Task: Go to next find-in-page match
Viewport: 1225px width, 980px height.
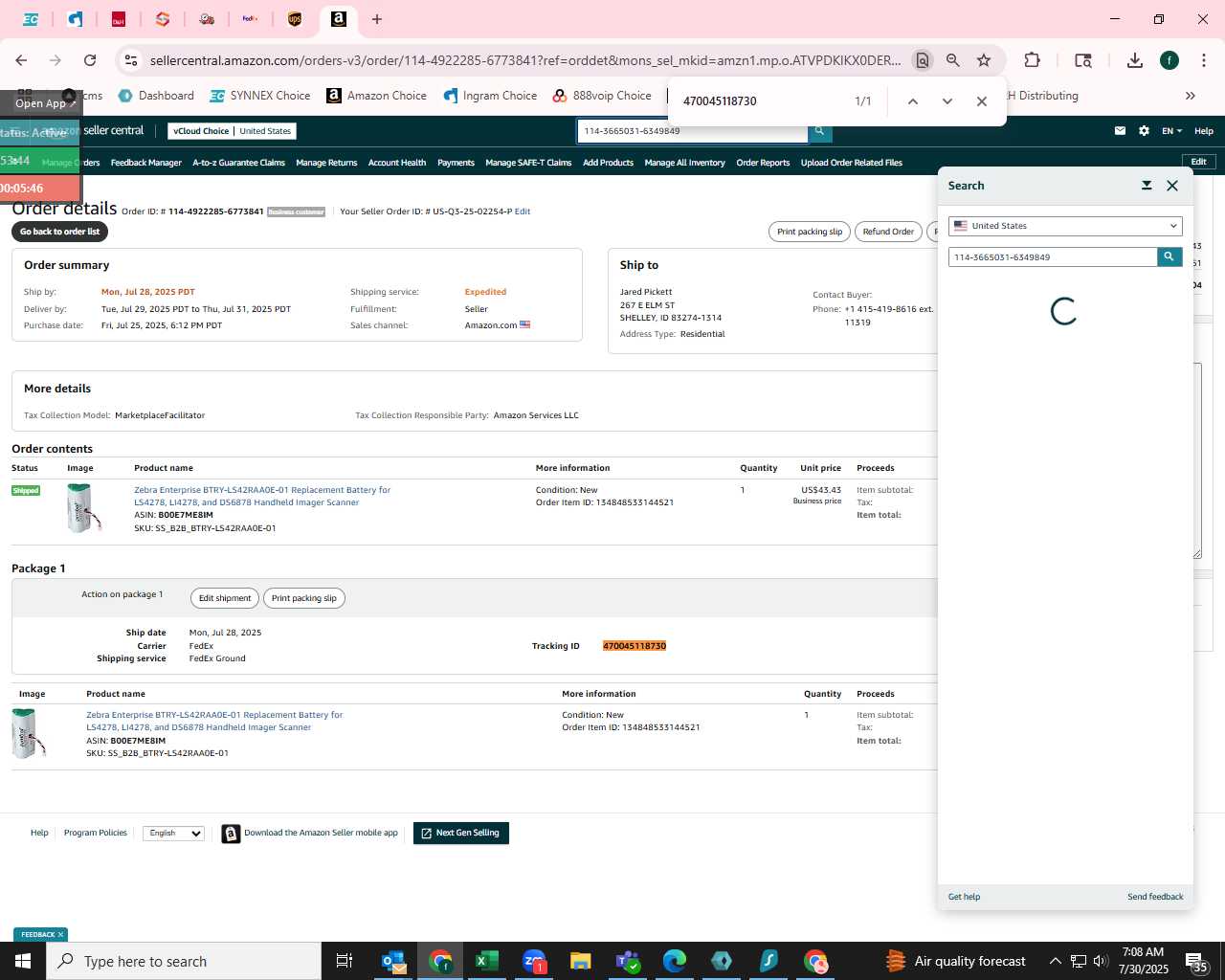Action: point(947,100)
